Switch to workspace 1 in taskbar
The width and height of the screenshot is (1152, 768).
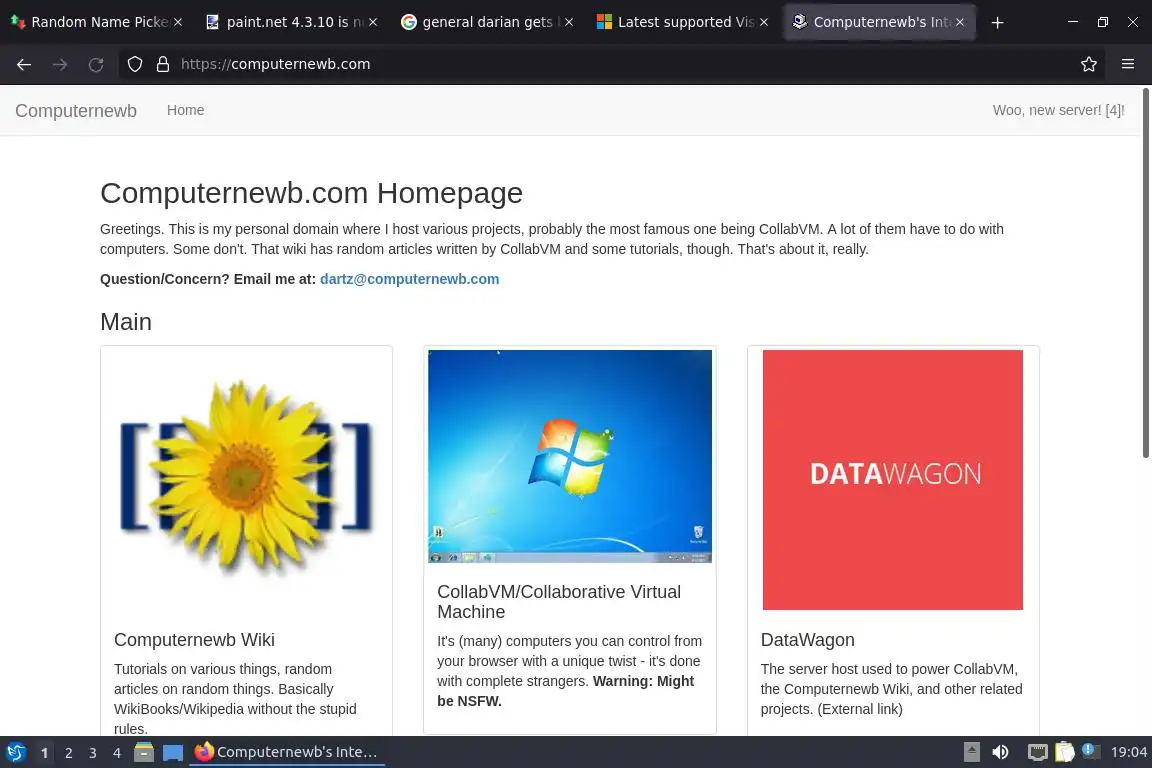coord(45,753)
